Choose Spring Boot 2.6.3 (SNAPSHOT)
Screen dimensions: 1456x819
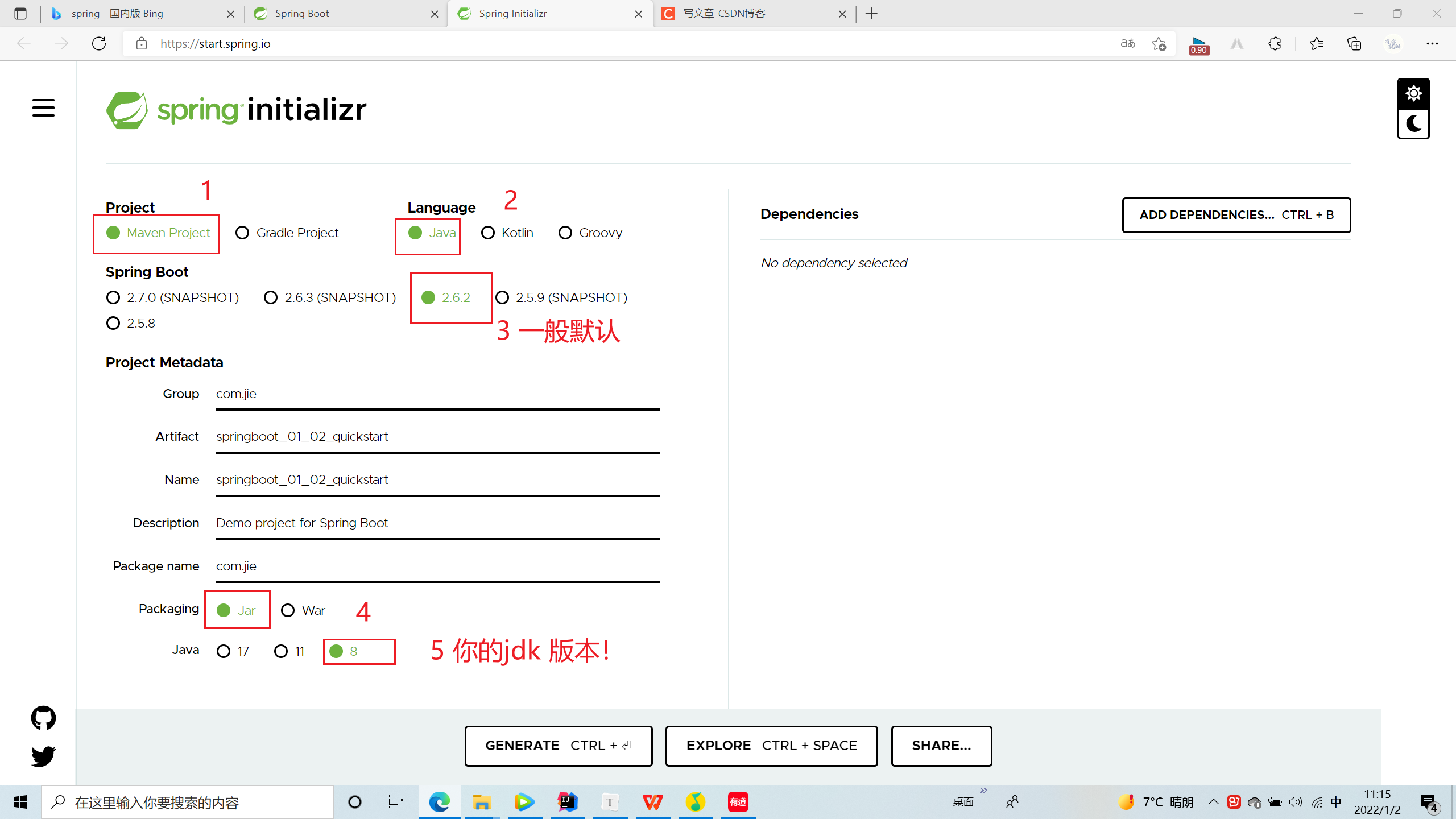330,297
